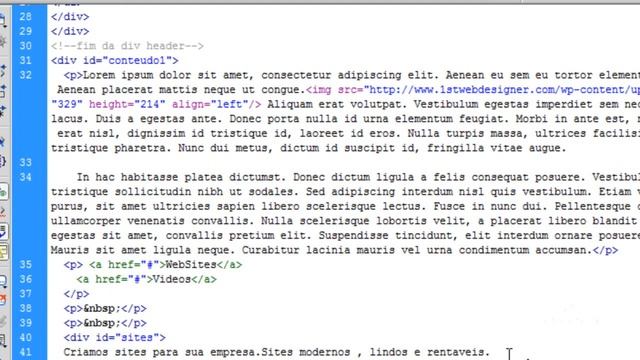The width and height of the screenshot is (640, 360).
Task: Click line number 40 in the gutter
Action: point(25,338)
